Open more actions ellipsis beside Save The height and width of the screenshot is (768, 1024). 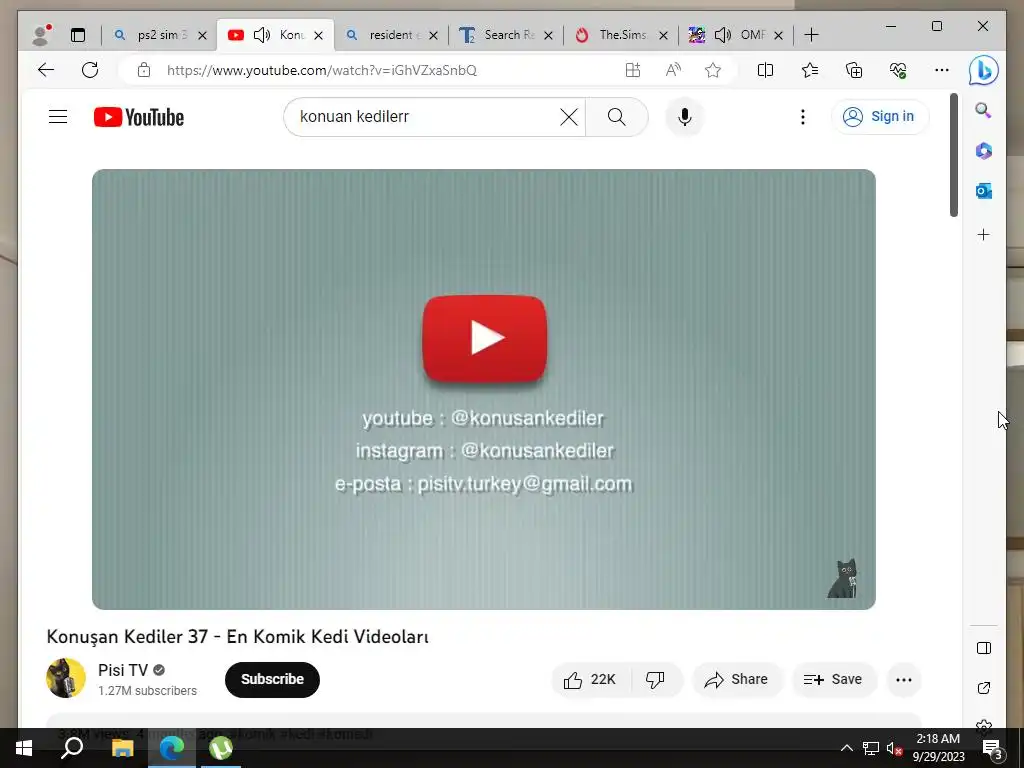click(904, 680)
